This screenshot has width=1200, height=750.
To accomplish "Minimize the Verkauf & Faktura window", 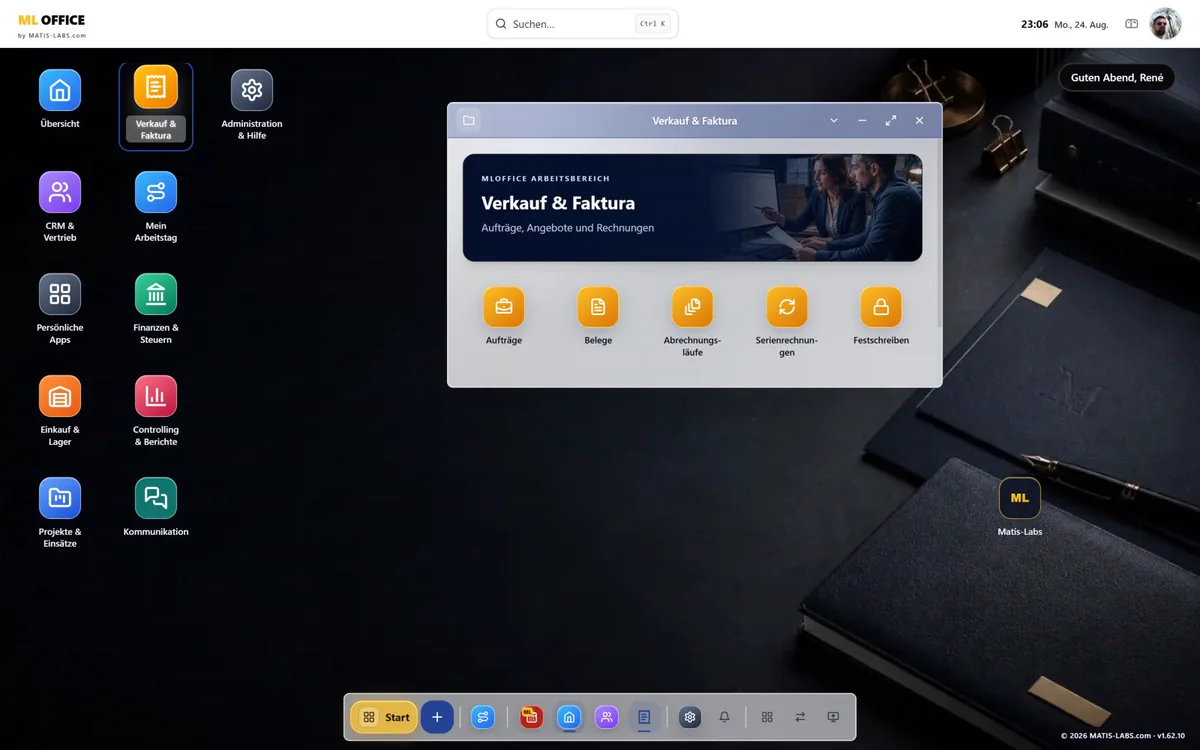I will [862, 120].
